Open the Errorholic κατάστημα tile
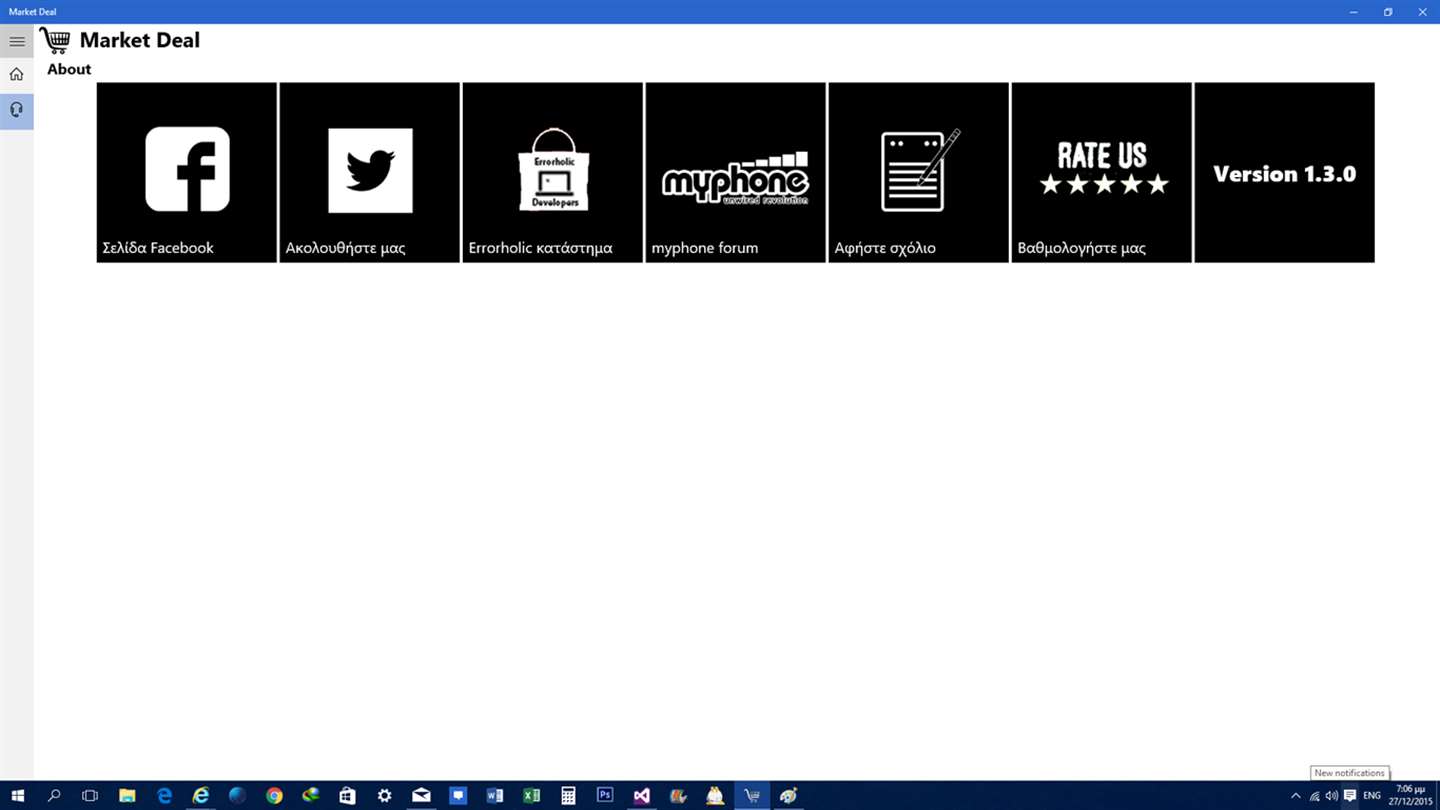The image size is (1440, 810). (553, 172)
